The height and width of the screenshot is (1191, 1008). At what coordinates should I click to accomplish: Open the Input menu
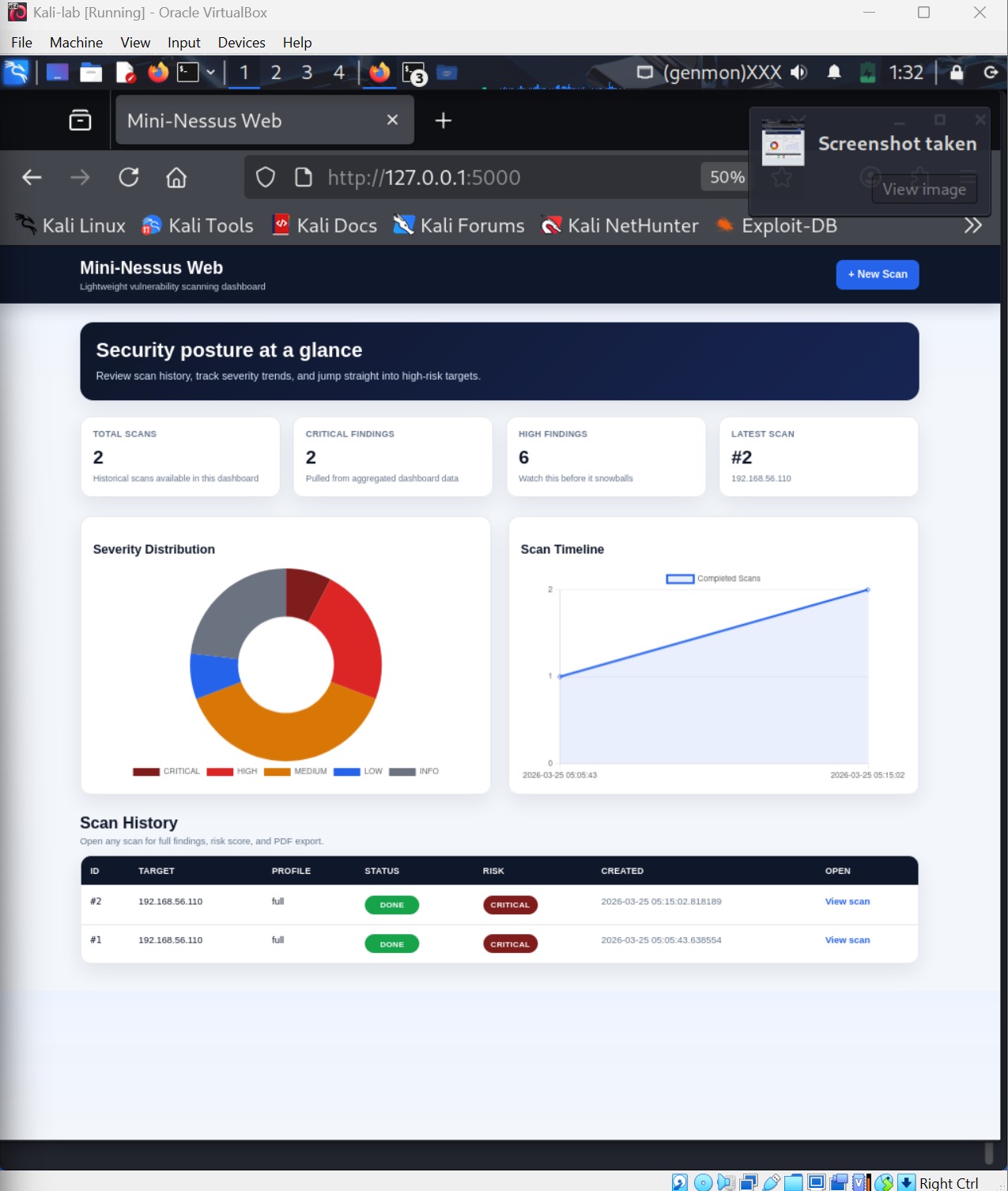(x=183, y=43)
